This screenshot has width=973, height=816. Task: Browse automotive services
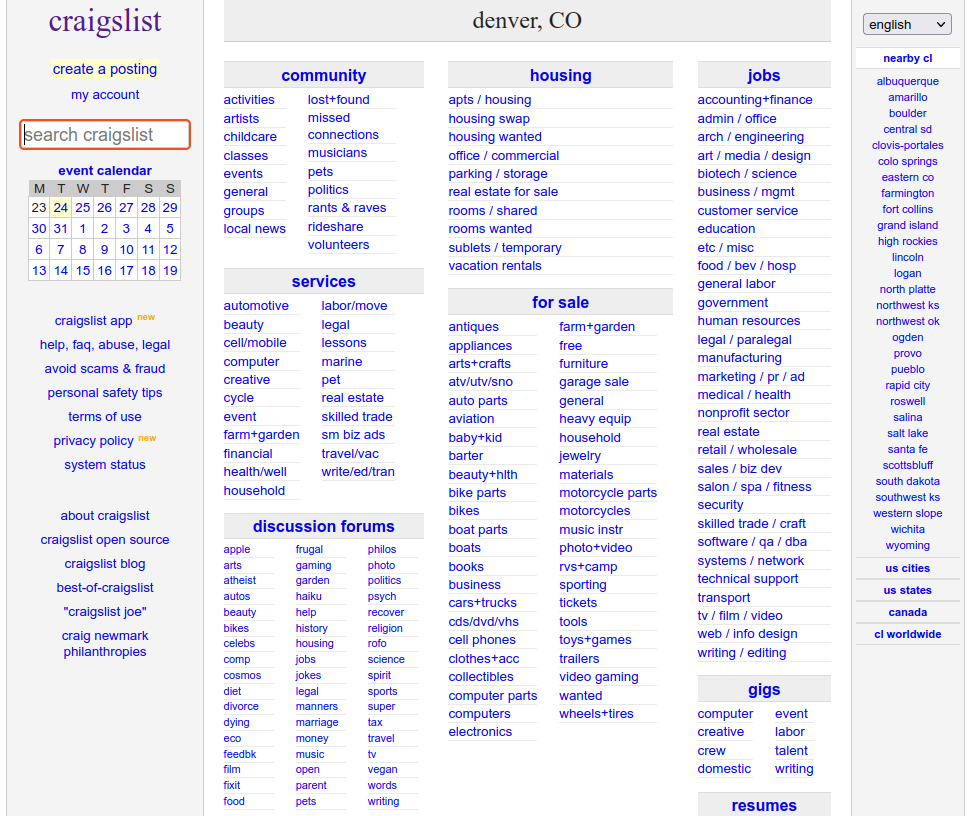[256, 305]
